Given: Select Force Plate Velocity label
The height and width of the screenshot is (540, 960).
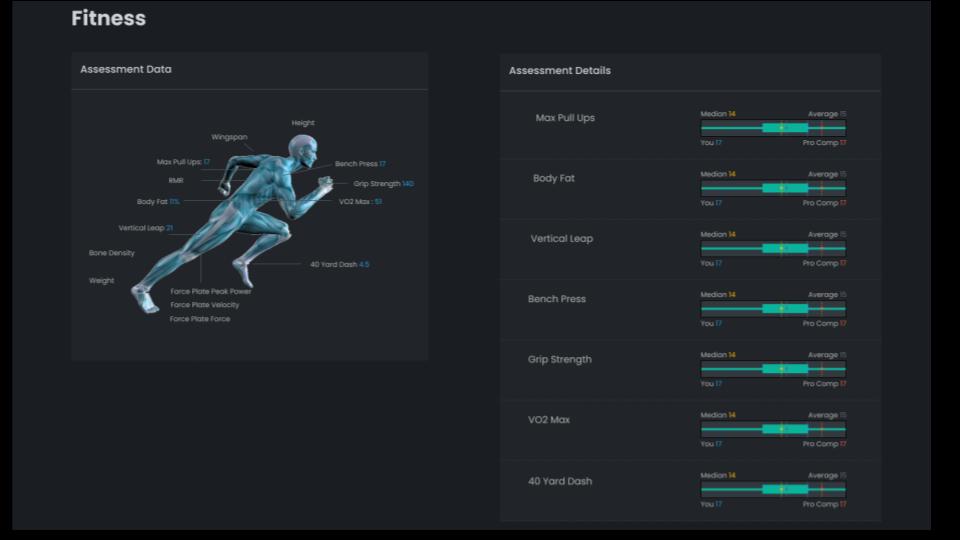Looking at the screenshot, I should pos(205,305).
